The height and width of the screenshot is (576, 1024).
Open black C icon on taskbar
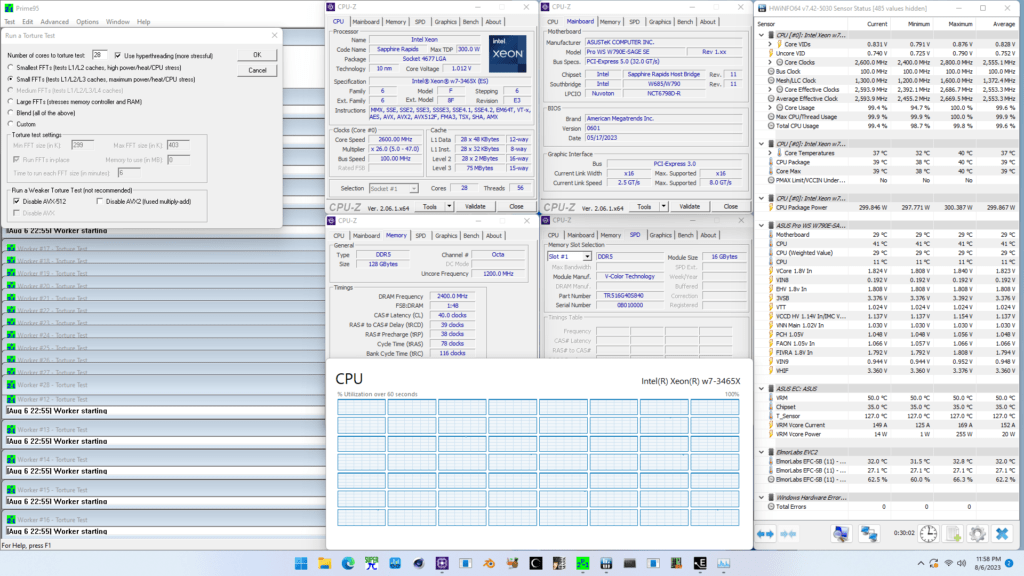click(536, 563)
